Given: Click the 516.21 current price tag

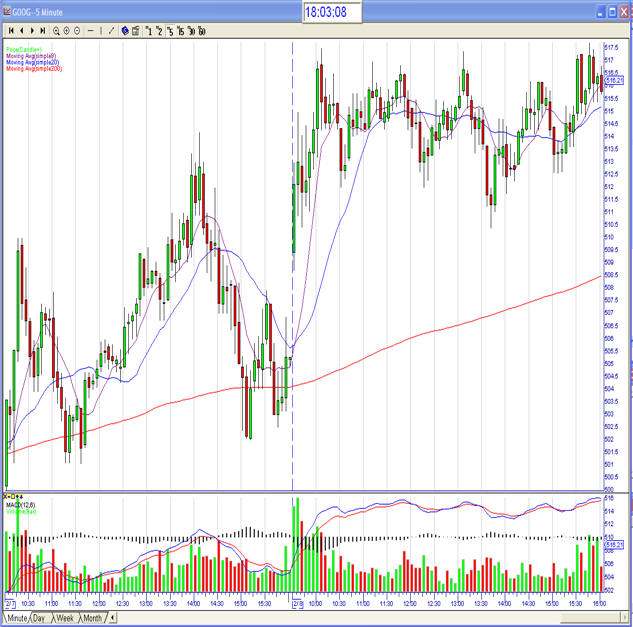Looking at the screenshot, I should tap(614, 81).
